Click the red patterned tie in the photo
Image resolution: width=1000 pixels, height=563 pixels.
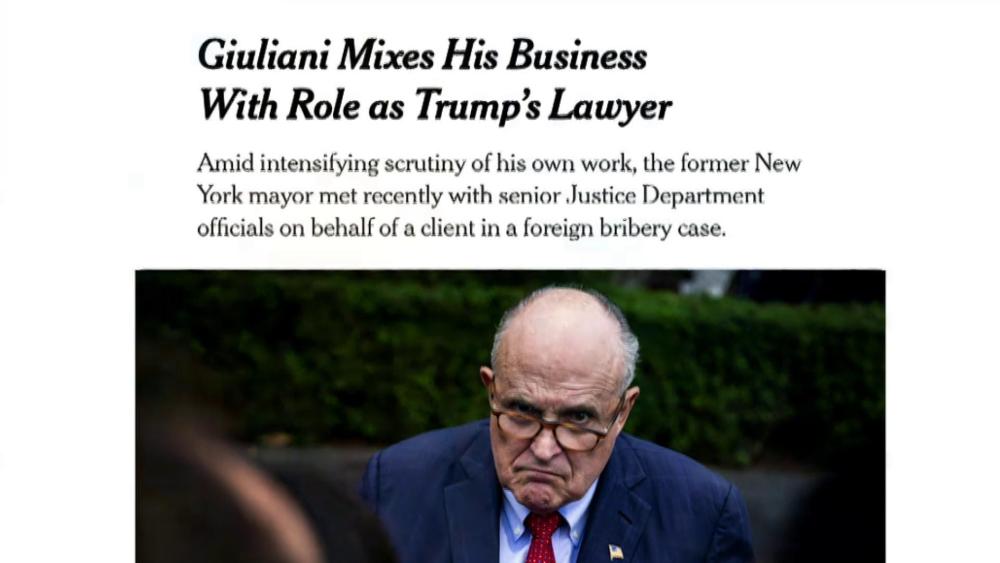coord(542,537)
